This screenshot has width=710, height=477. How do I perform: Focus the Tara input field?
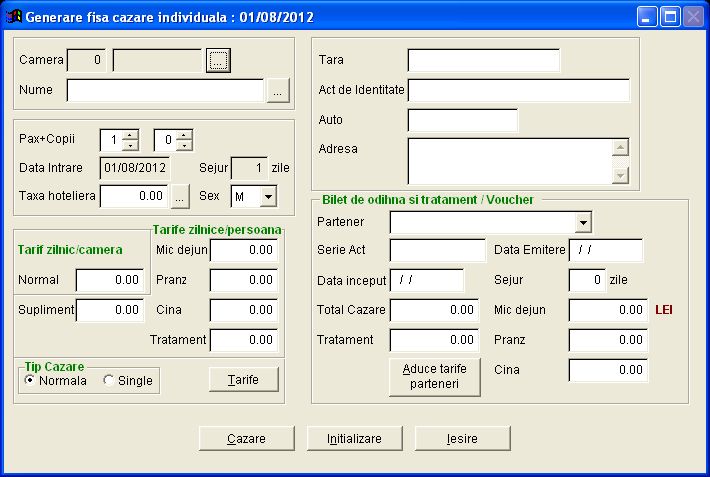(x=484, y=60)
